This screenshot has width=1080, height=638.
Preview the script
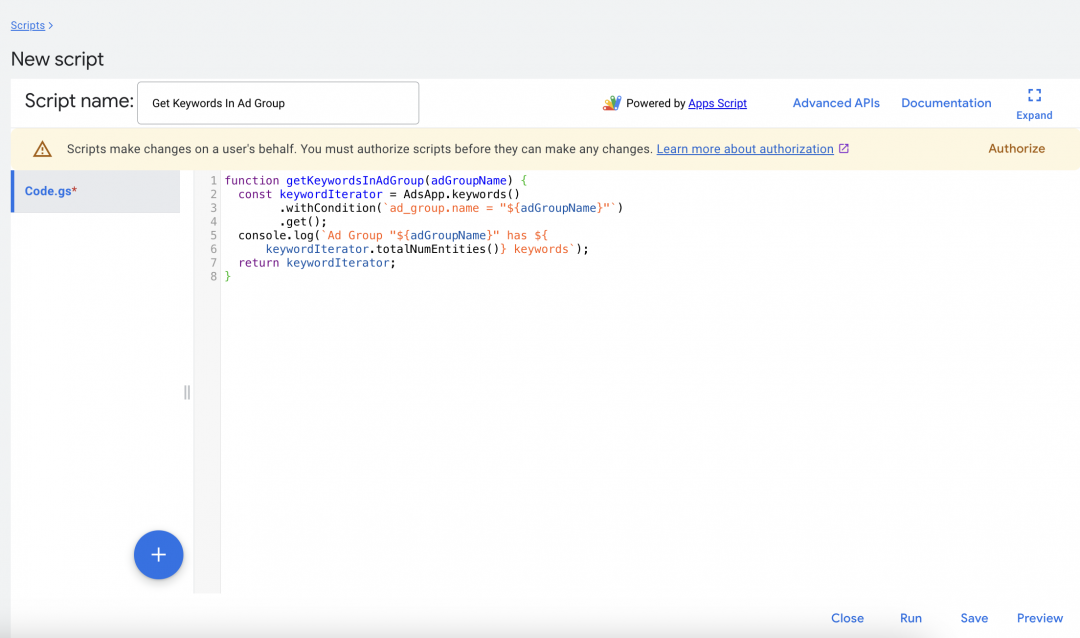pos(1039,618)
